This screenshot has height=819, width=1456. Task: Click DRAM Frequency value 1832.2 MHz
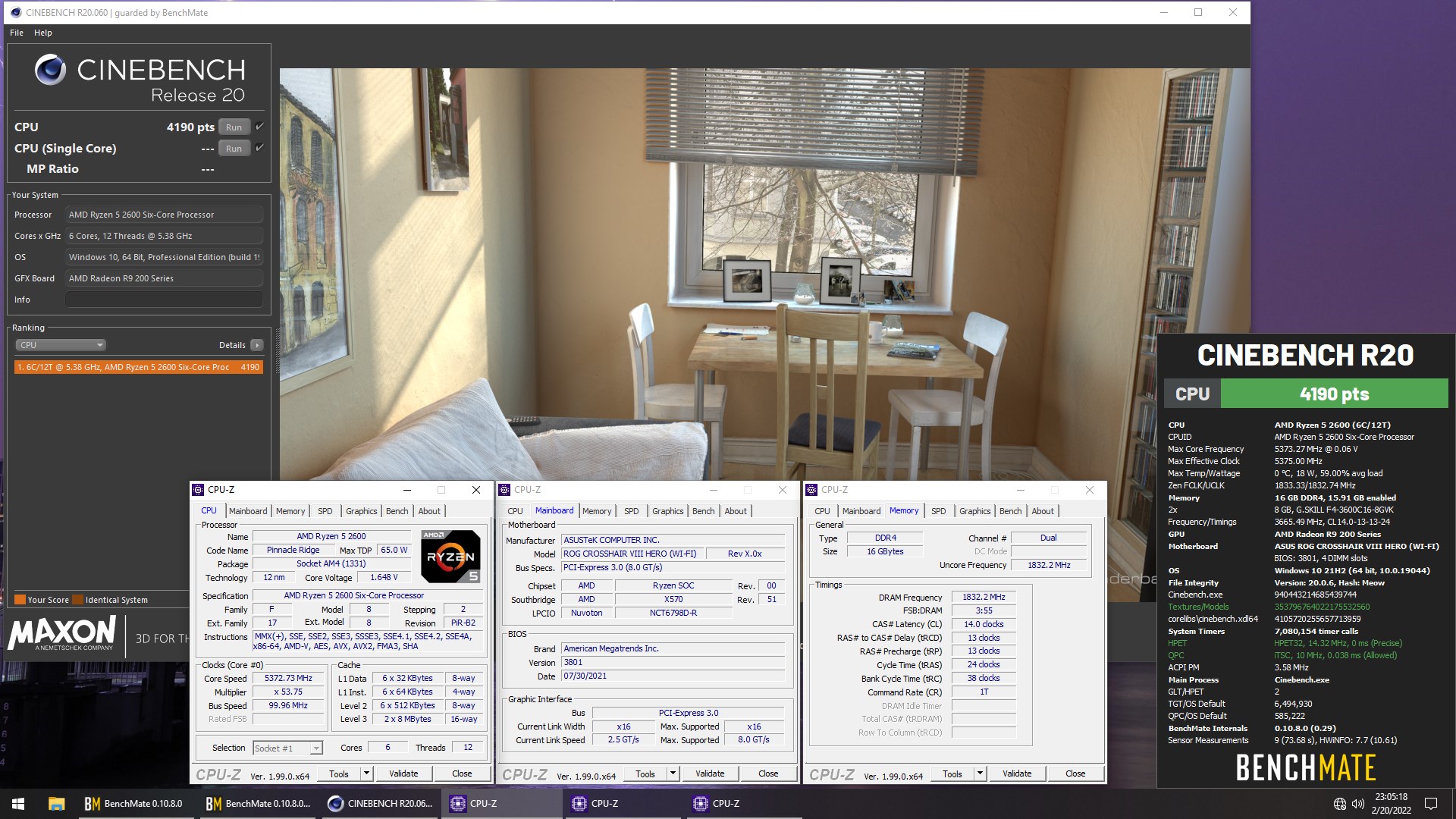click(x=984, y=598)
